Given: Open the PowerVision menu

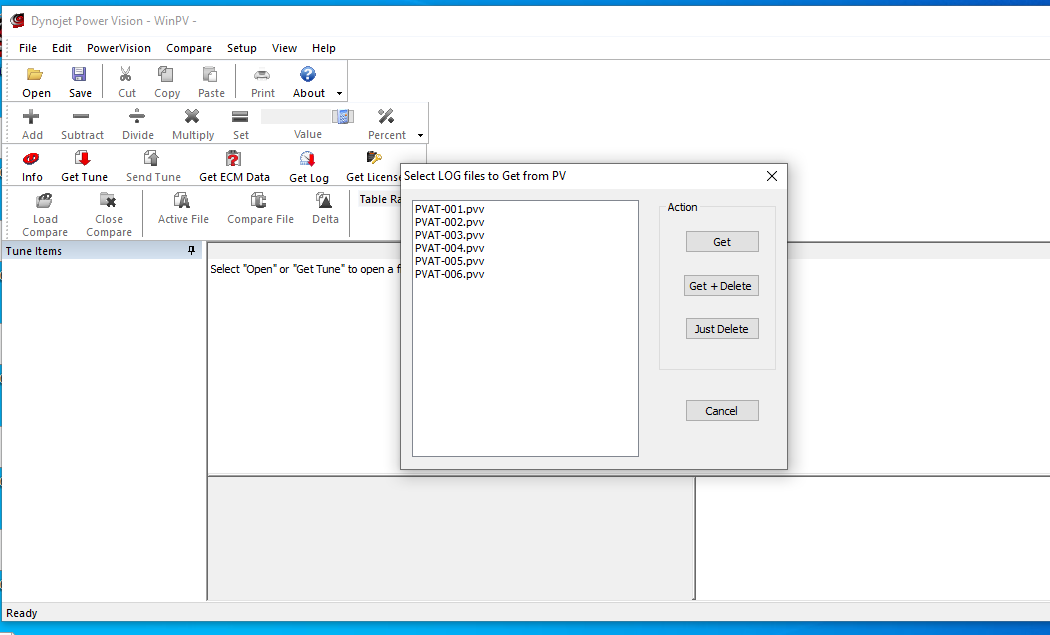Looking at the screenshot, I should (118, 48).
